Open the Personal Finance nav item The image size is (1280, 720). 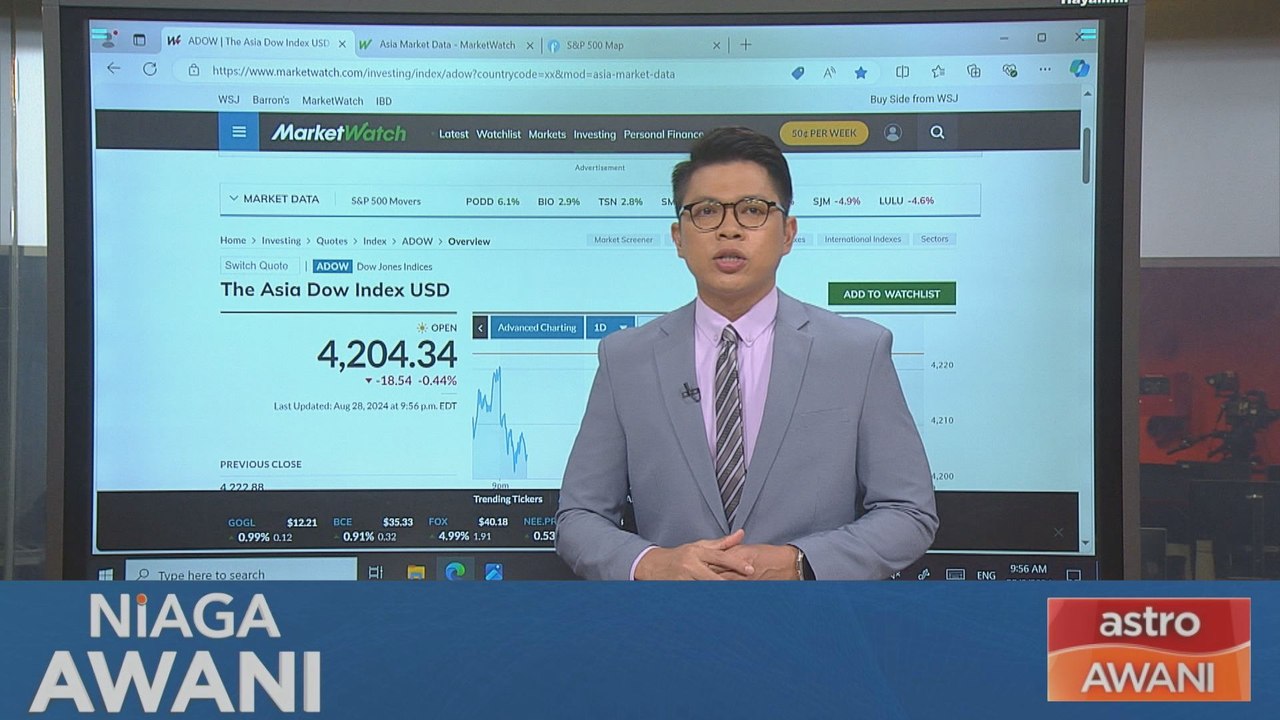663,134
